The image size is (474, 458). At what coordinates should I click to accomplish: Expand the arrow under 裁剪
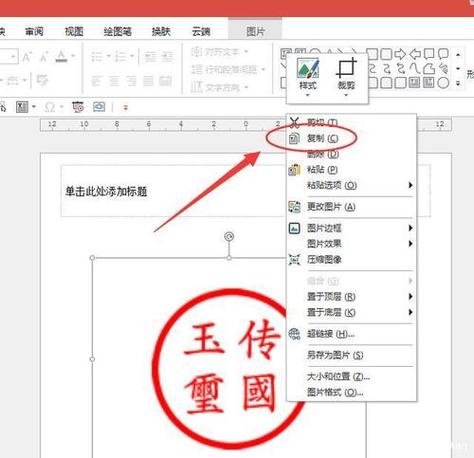click(346, 95)
